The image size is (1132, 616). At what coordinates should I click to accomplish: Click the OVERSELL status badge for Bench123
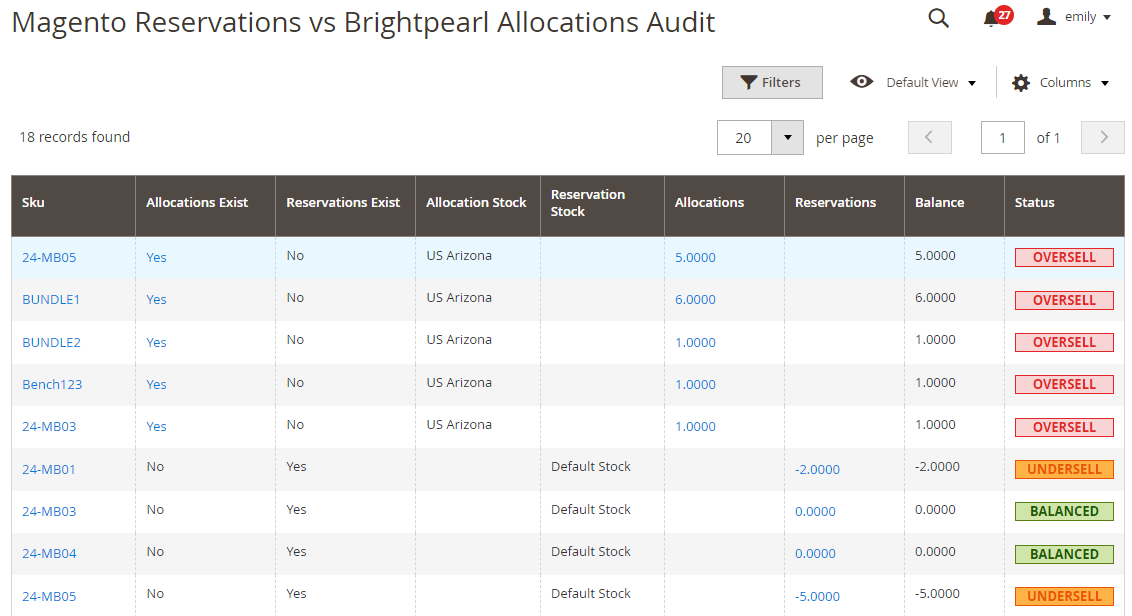(1063, 384)
